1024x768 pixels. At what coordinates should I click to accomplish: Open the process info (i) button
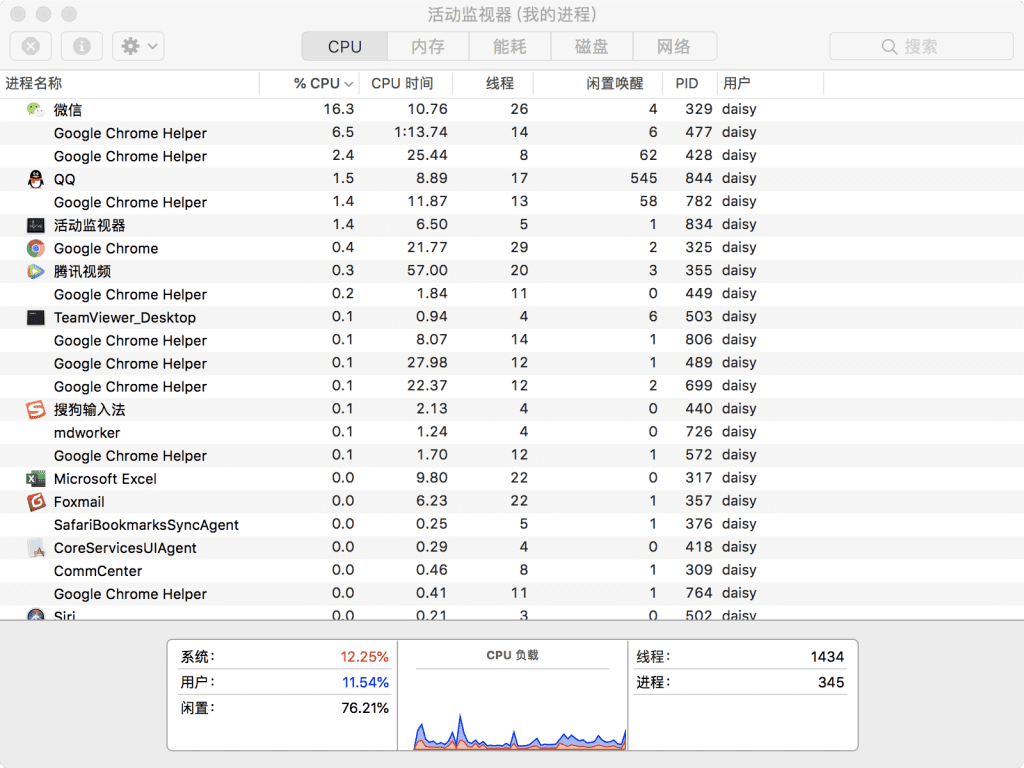click(x=82, y=46)
